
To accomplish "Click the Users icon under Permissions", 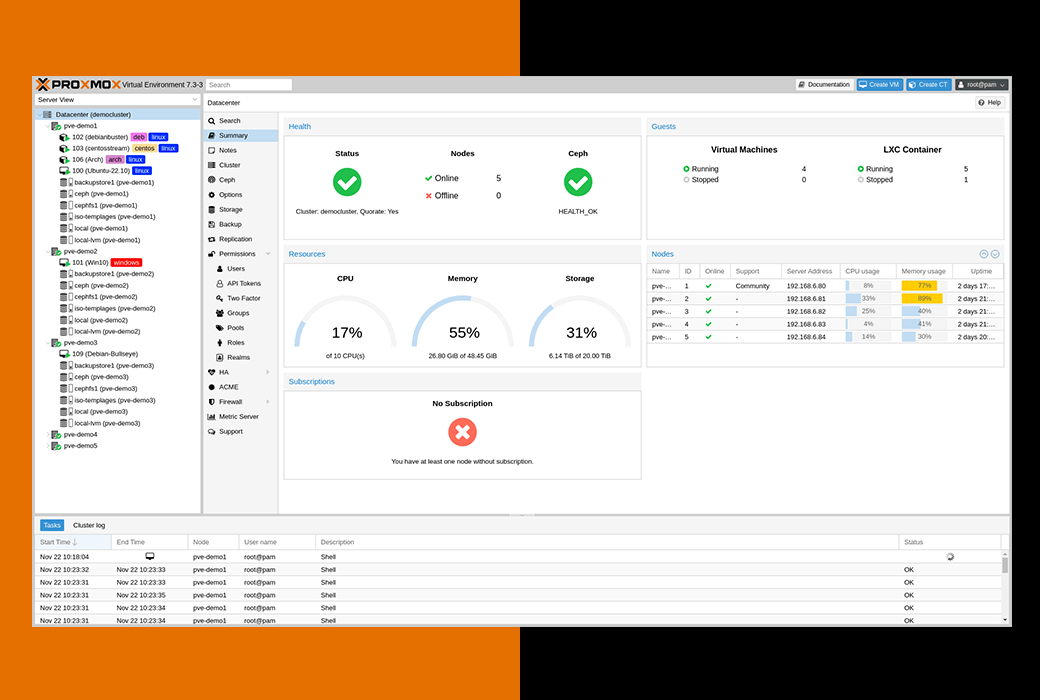I will [220, 269].
